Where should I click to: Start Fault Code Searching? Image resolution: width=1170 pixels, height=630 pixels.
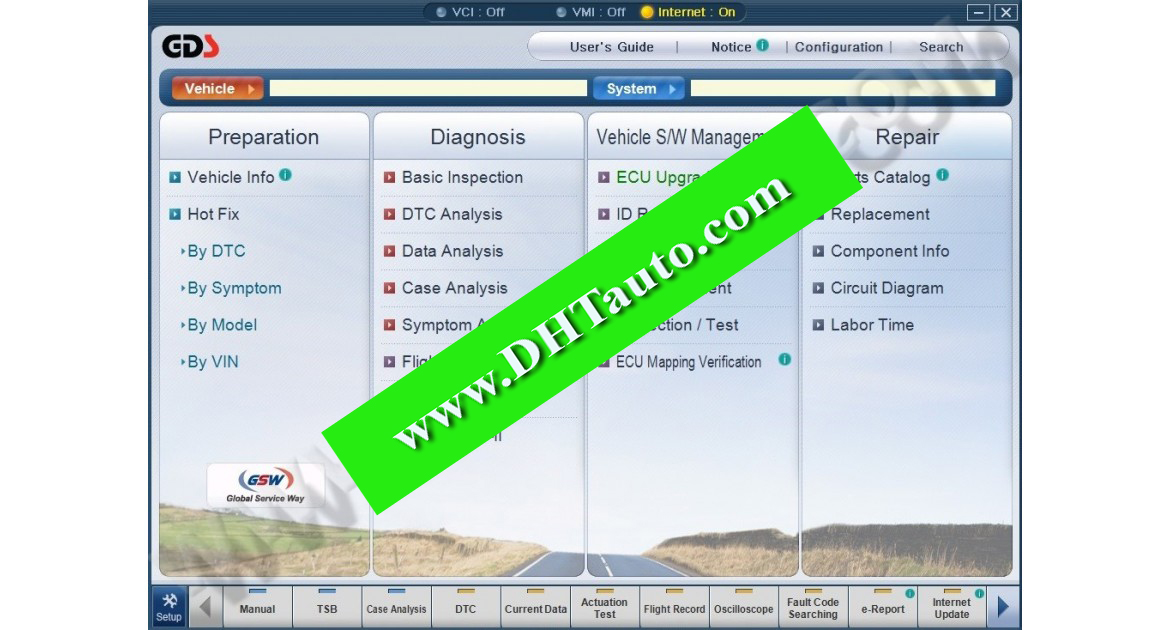click(x=813, y=606)
